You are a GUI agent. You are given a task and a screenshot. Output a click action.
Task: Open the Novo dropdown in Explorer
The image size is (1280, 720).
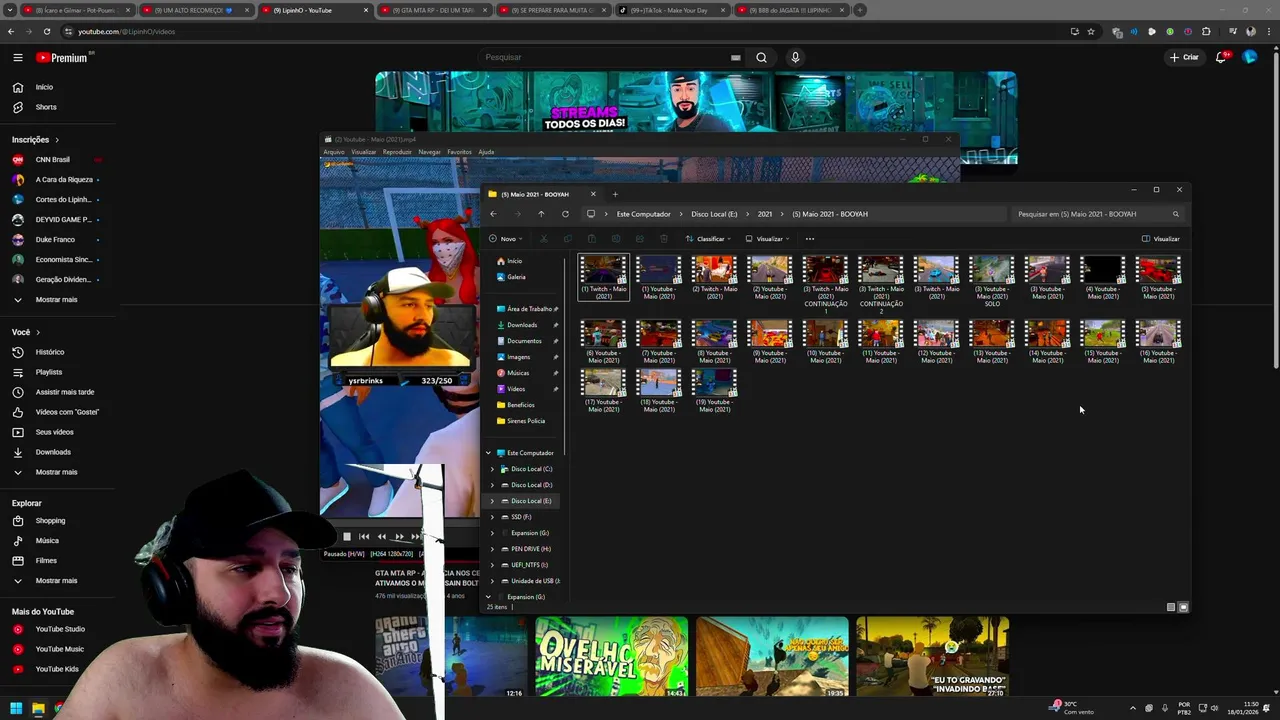[x=506, y=239]
